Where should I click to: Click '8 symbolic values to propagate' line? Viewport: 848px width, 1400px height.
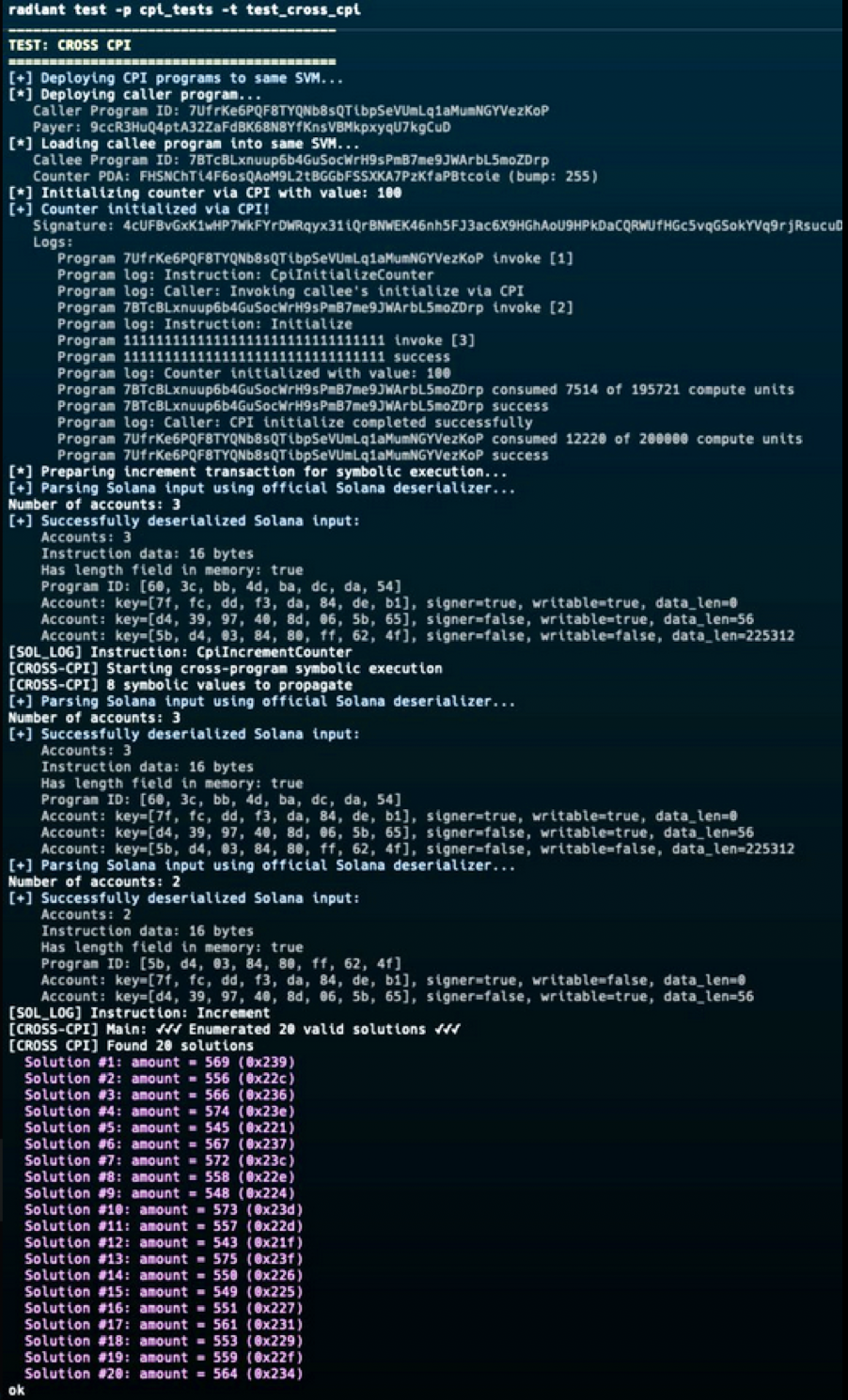pyautogui.click(x=167, y=685)
